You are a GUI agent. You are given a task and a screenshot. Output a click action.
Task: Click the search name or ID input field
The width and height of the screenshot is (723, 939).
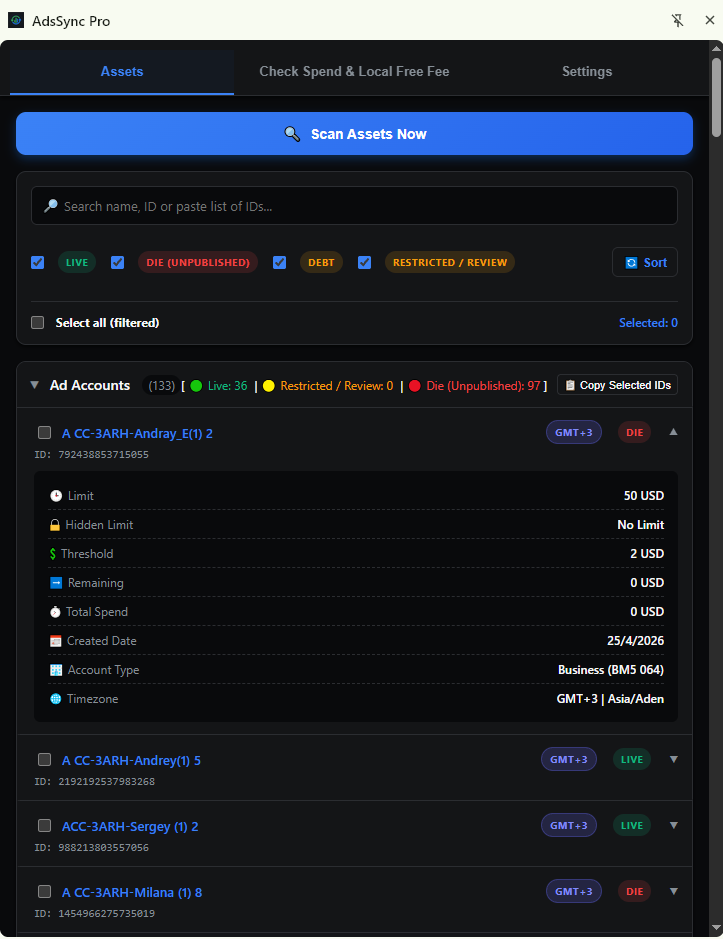354,206
